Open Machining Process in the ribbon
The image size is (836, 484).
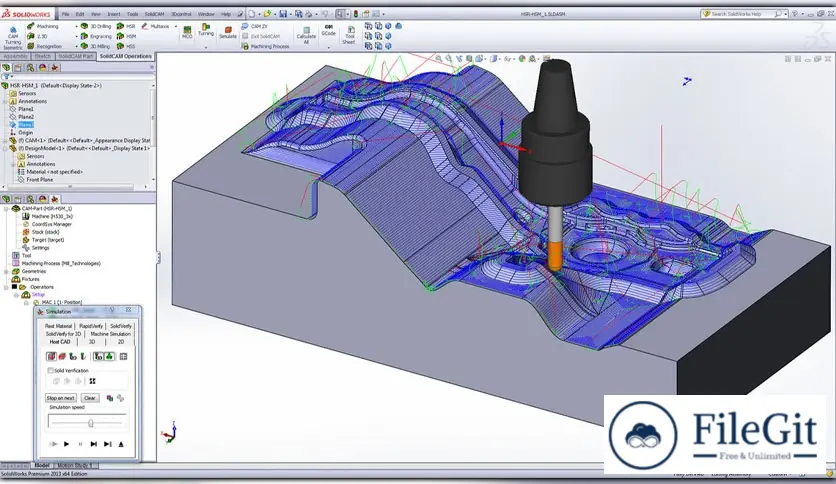tap(265, 46)
